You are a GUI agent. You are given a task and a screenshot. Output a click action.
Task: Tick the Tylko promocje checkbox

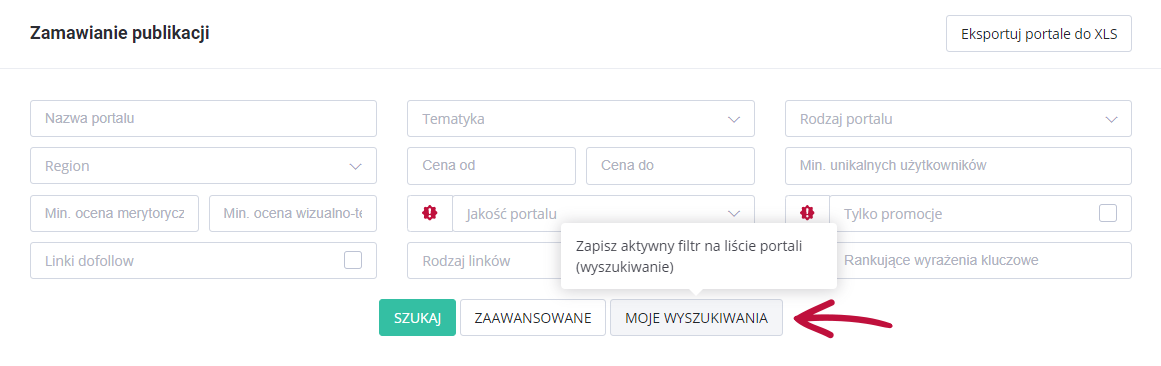pos(1108,213)
